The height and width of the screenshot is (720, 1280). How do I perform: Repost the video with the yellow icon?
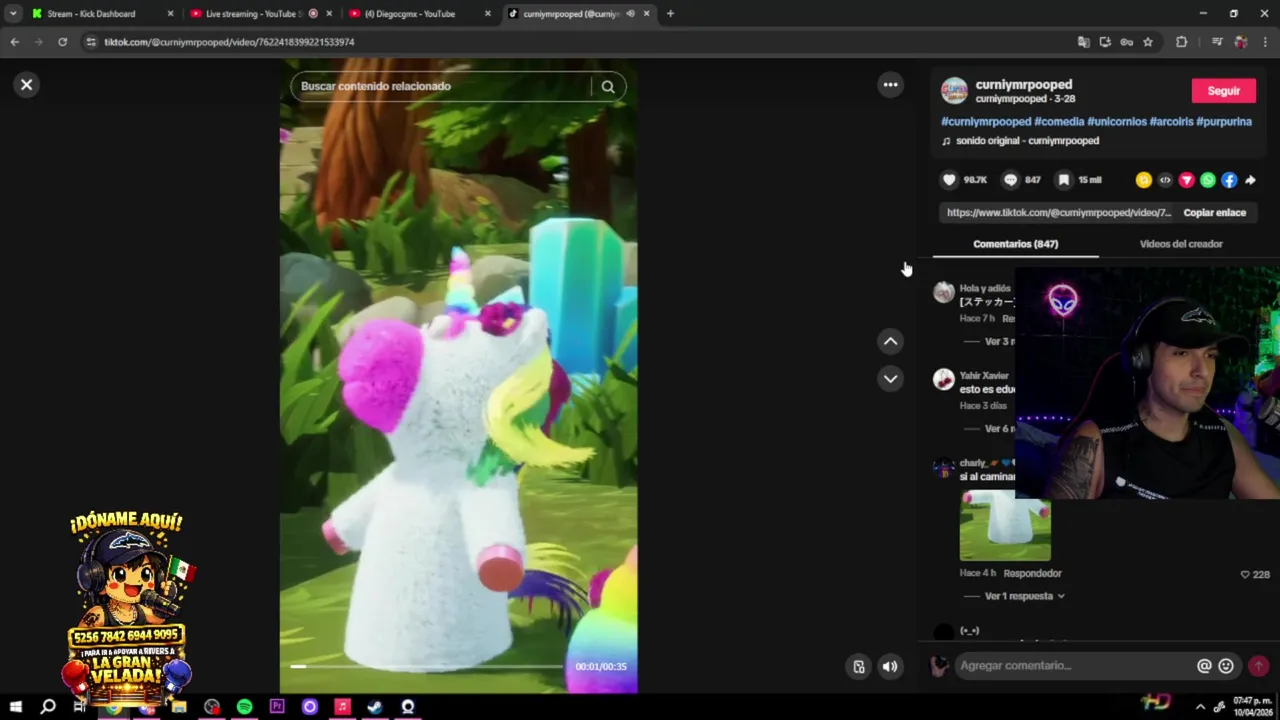1144,180
